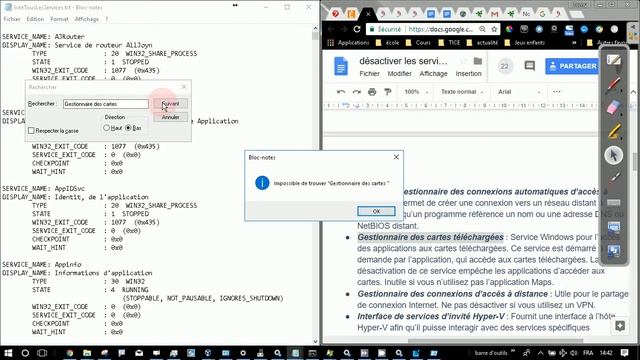Click OK in the Bloc-notes message box

point(376,211)
